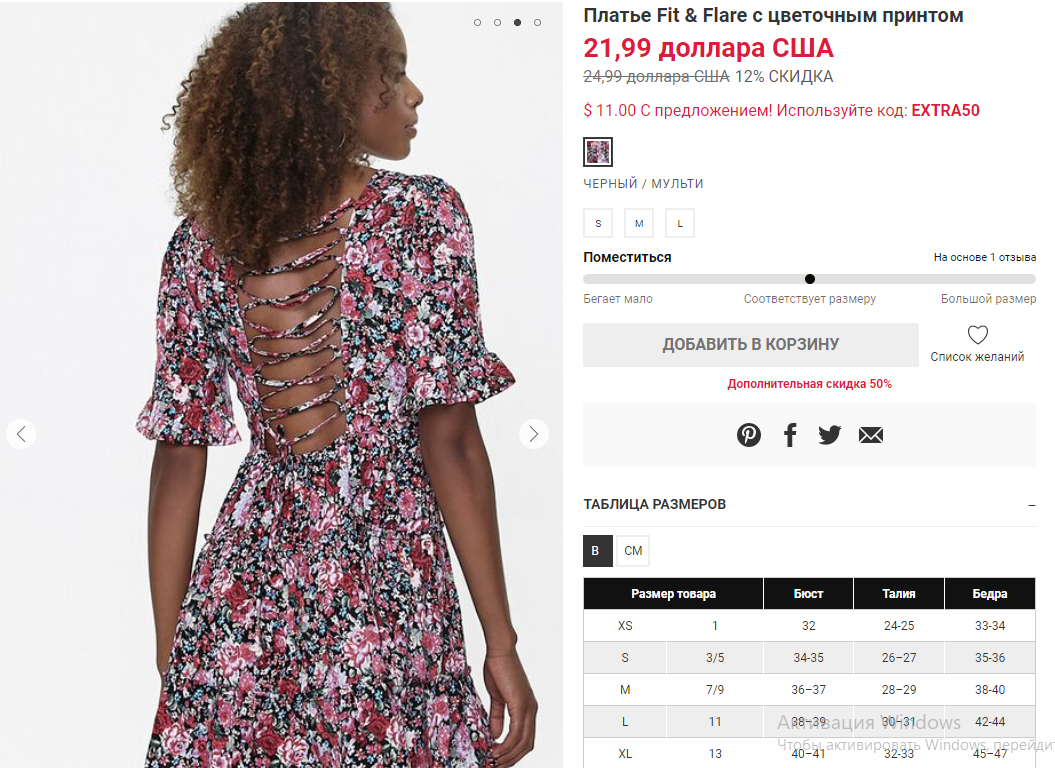Jump to the fourth image carousel dot
This screenshot has width=1055, height=768.
(x=537, y=22)
